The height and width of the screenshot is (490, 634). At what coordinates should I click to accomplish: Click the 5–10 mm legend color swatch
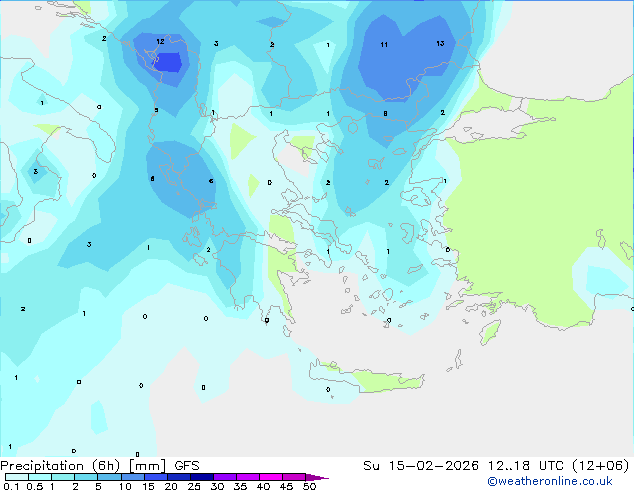[109, 477]
